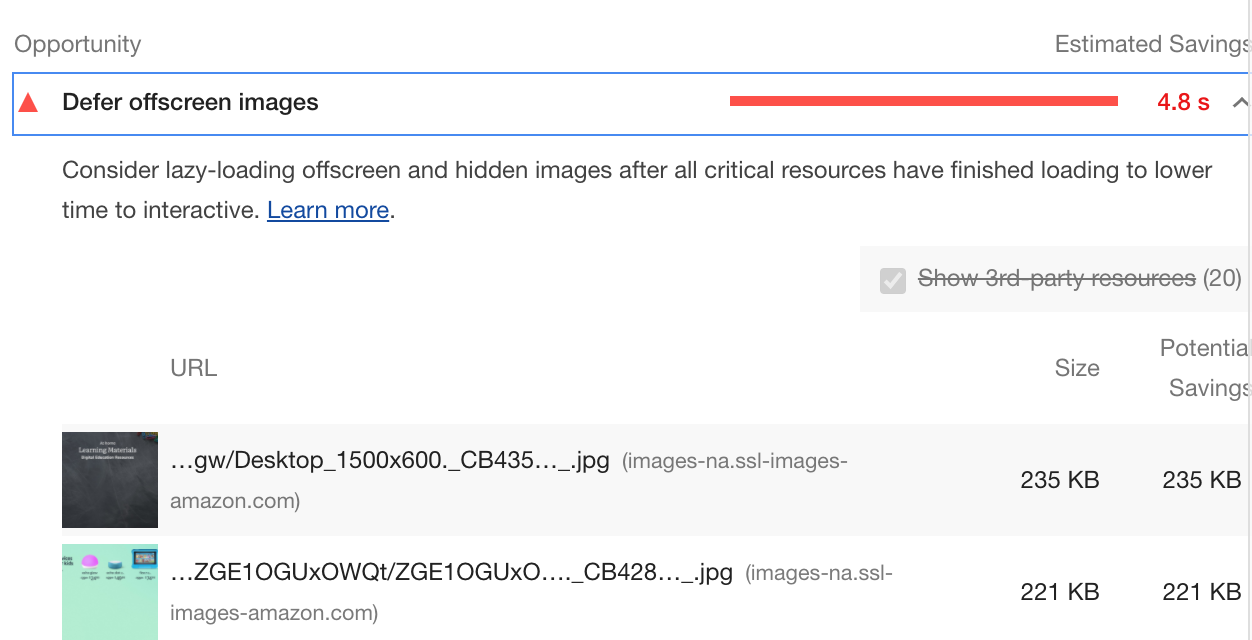Open the ZGE1OGUxOWQt jpg URL
The image size is (1252, 640).
pos(452,573)
